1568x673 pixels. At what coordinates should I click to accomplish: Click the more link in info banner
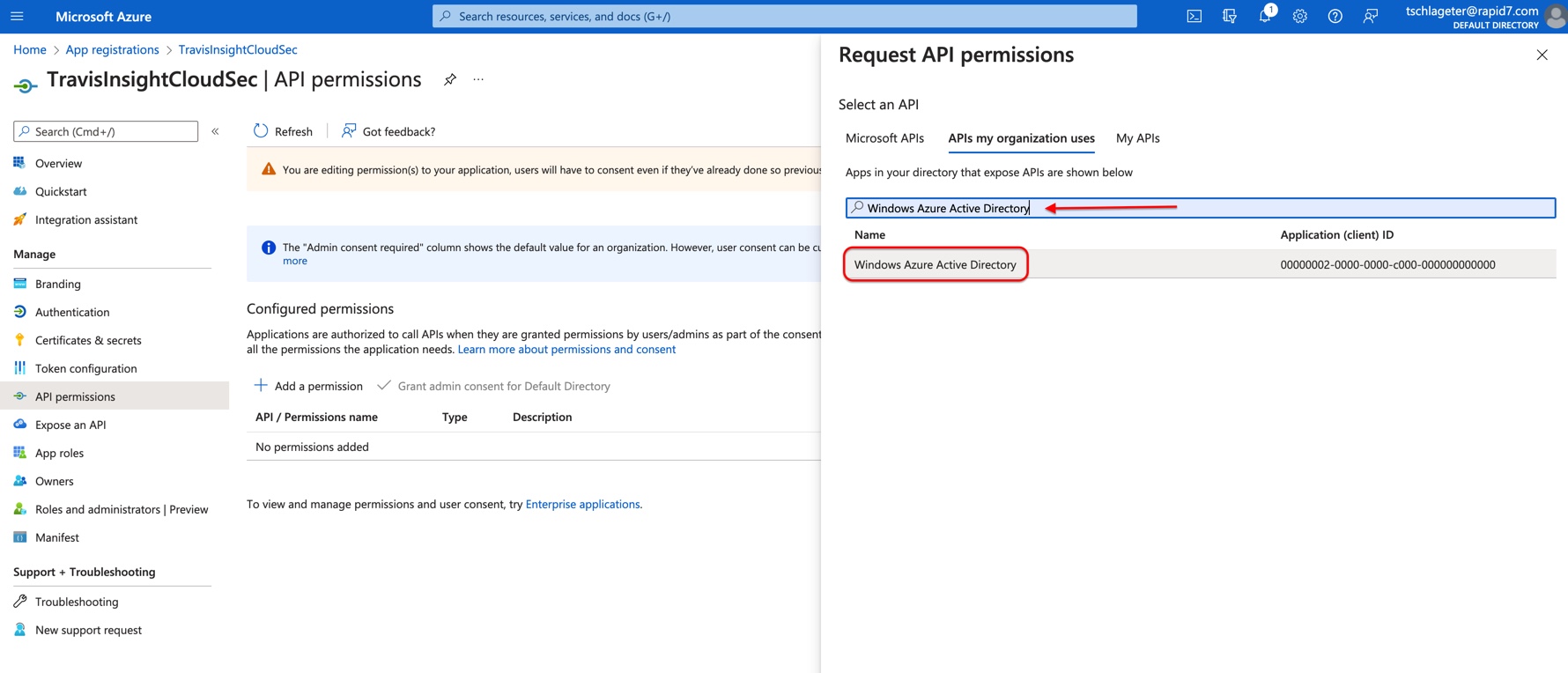click(x=295, y=261)
